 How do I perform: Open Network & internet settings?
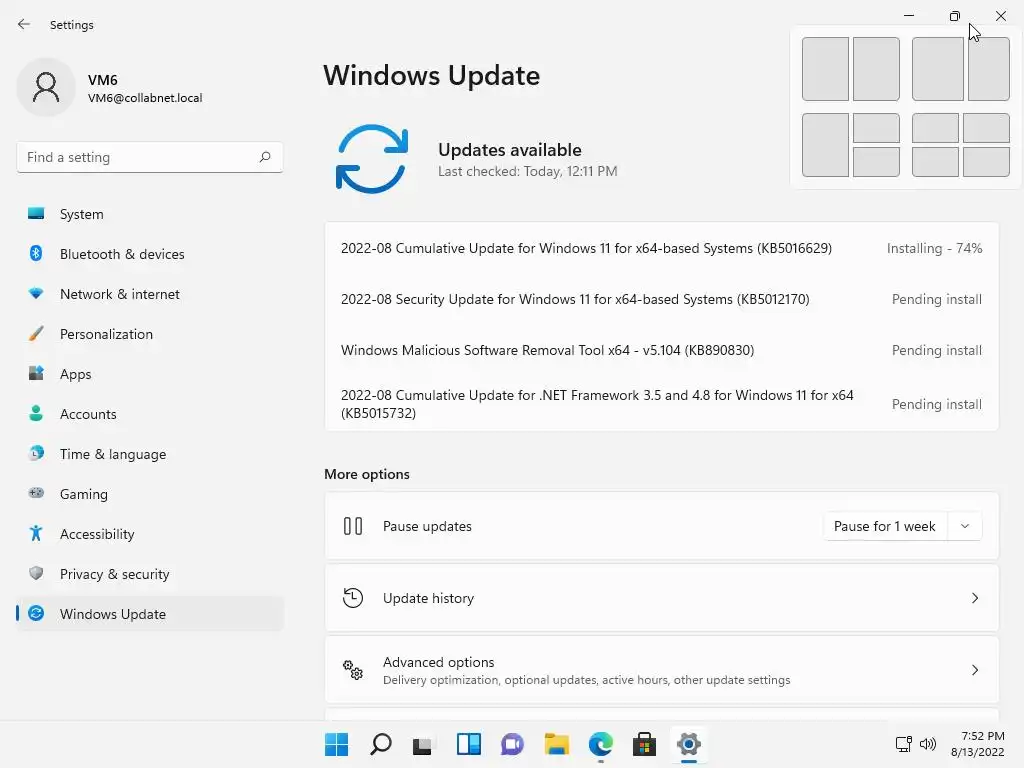[x=150, y=294]
